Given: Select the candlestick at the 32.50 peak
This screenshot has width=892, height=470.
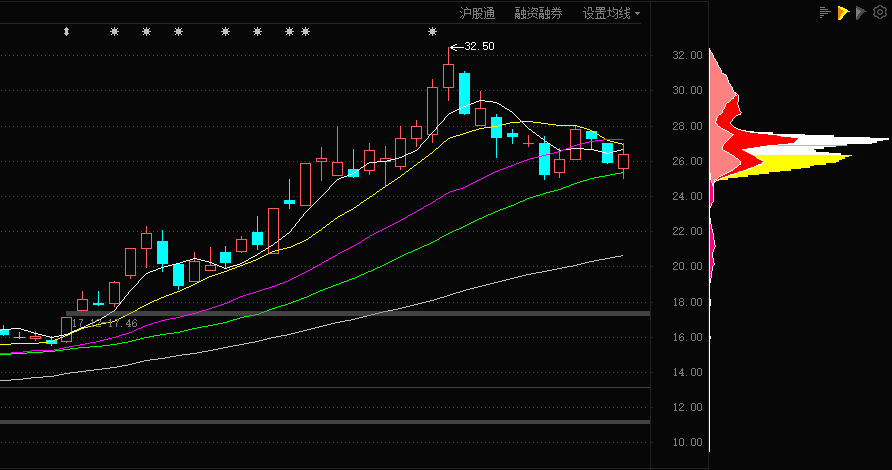Looking at the screenshot, I should point(448,76).
